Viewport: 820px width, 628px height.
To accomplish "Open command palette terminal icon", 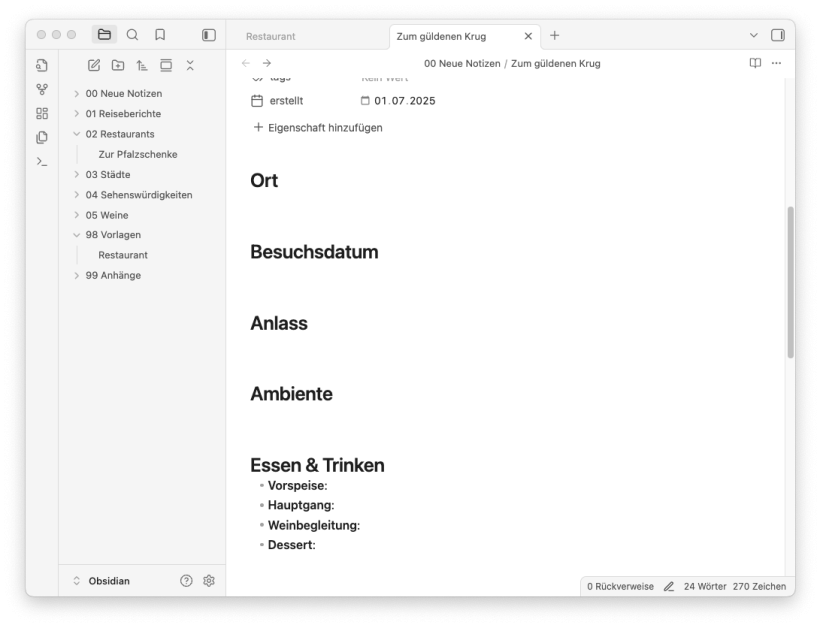I will tap(42, 161).
